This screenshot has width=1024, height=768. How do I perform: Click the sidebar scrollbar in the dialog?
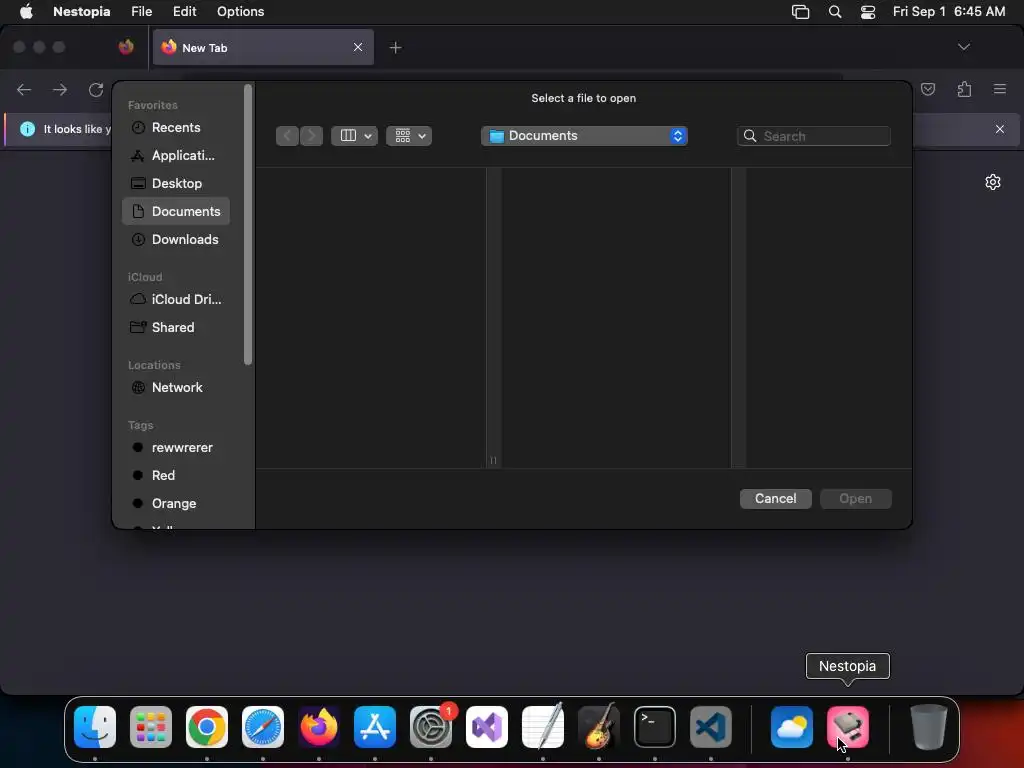pyautogui.click(x=248, y=224)
